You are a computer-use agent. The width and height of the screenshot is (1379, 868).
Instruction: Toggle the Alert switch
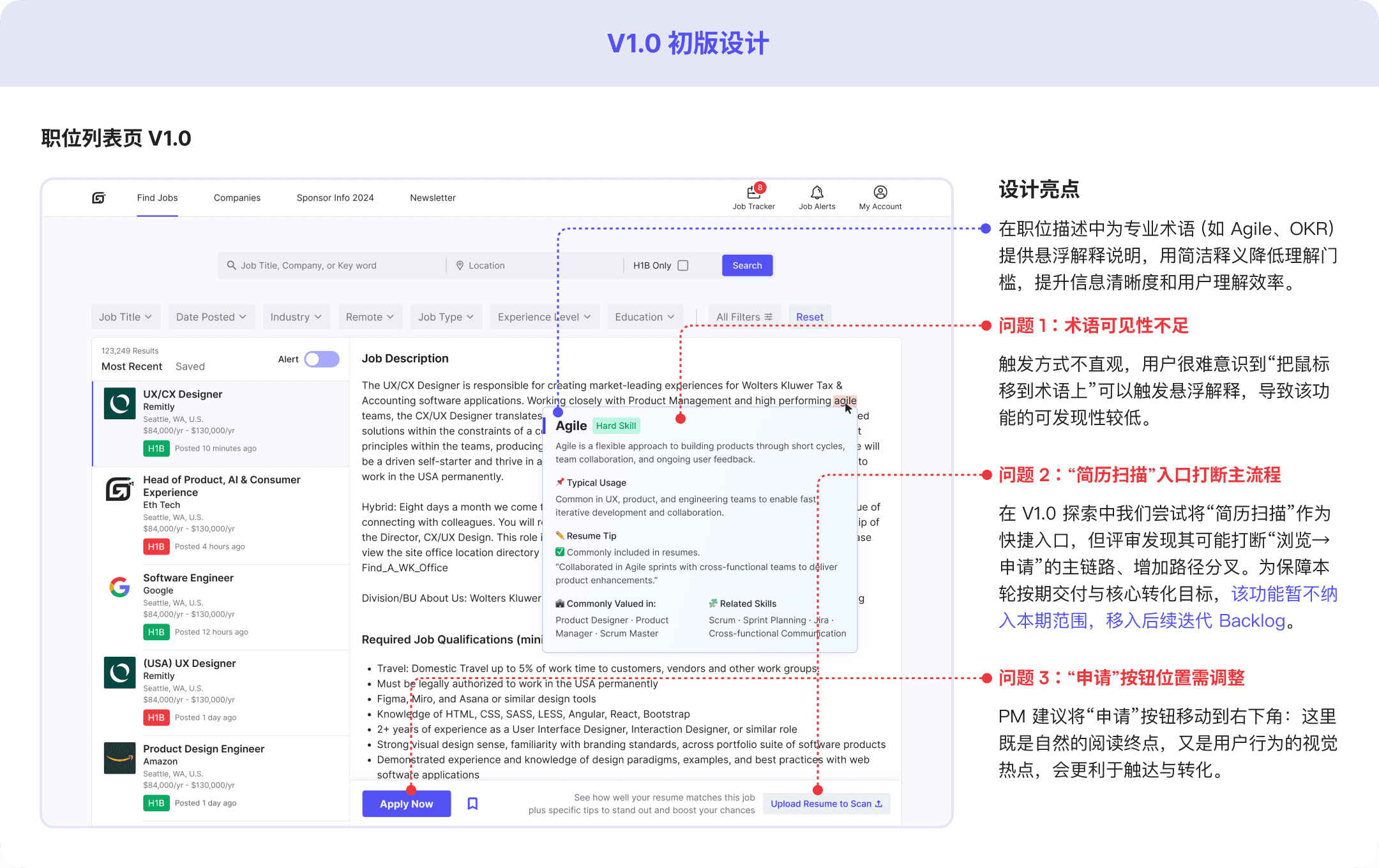pyautogui.click(x=322, y=359)
